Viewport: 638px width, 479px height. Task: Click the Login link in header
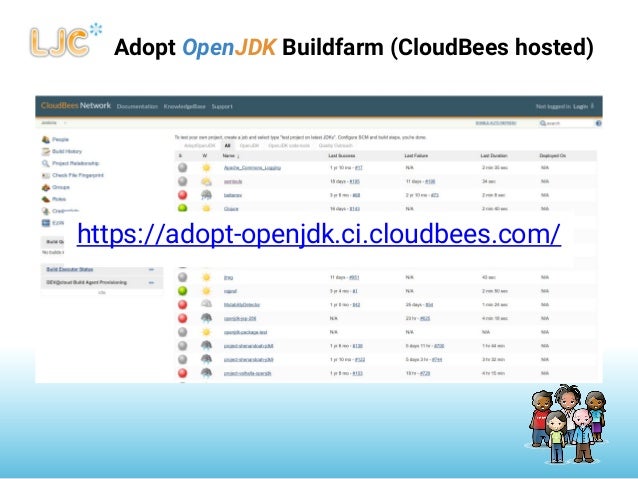[580, 106]
